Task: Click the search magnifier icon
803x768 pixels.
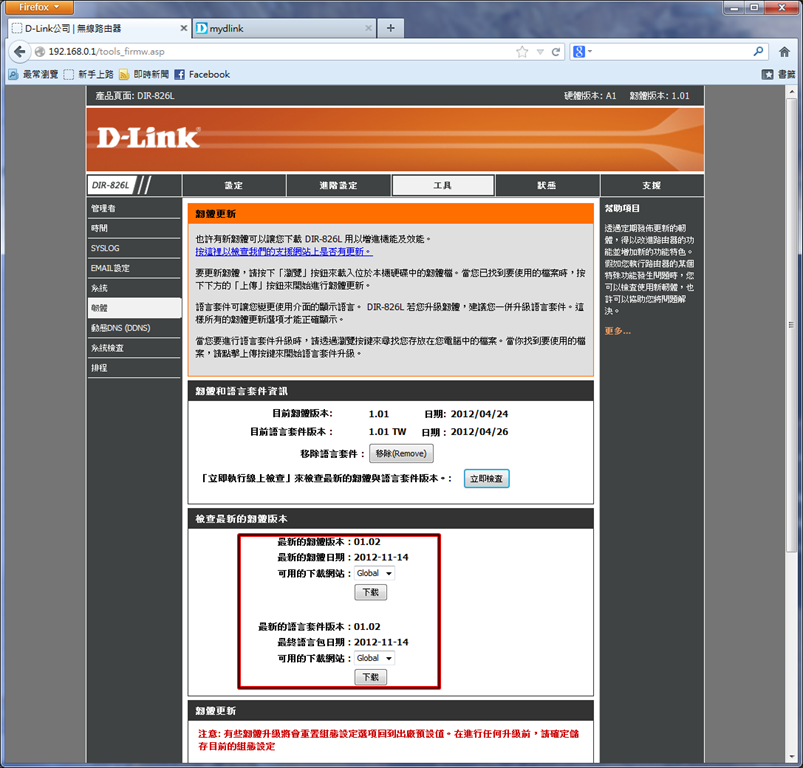Action: click(758, 51)
